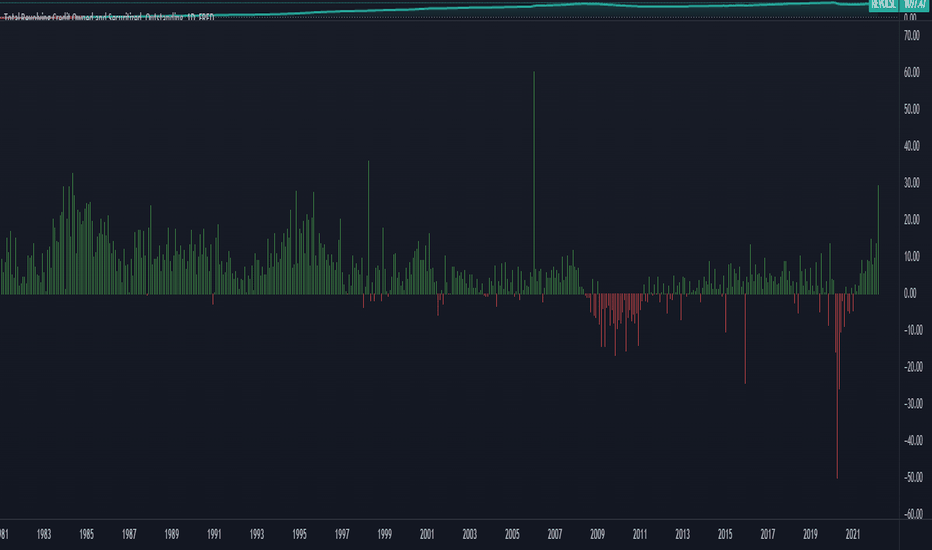Click the rightmost tall green bar
This screenshot has width=932, height=550.
879,240
